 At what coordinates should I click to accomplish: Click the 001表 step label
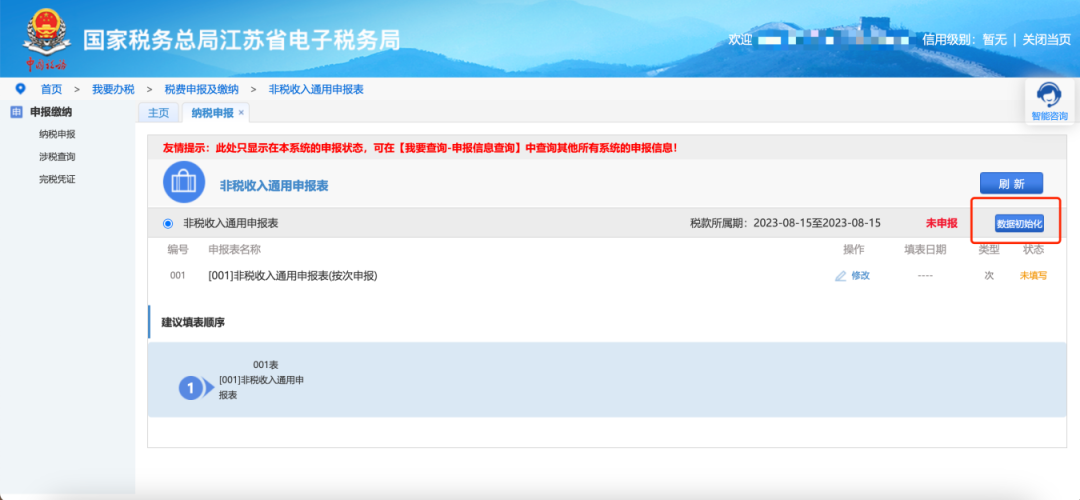tap(265, 365)
